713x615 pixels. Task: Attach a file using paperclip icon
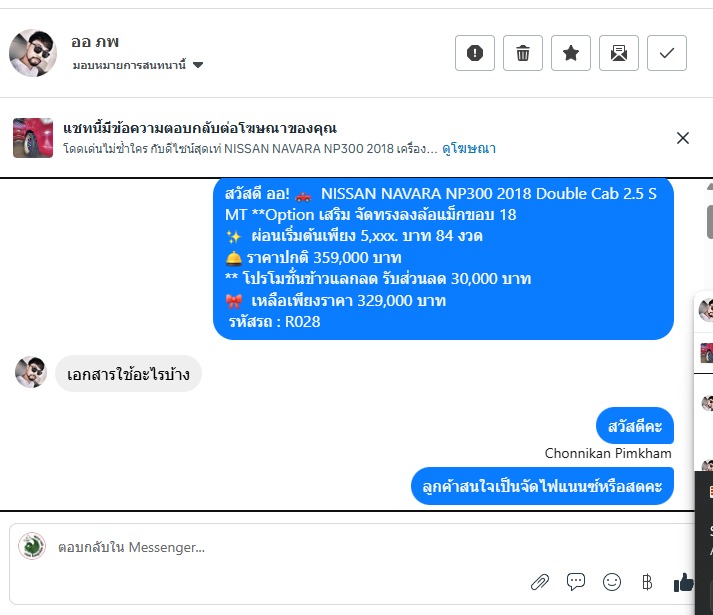tap(540, 582)
